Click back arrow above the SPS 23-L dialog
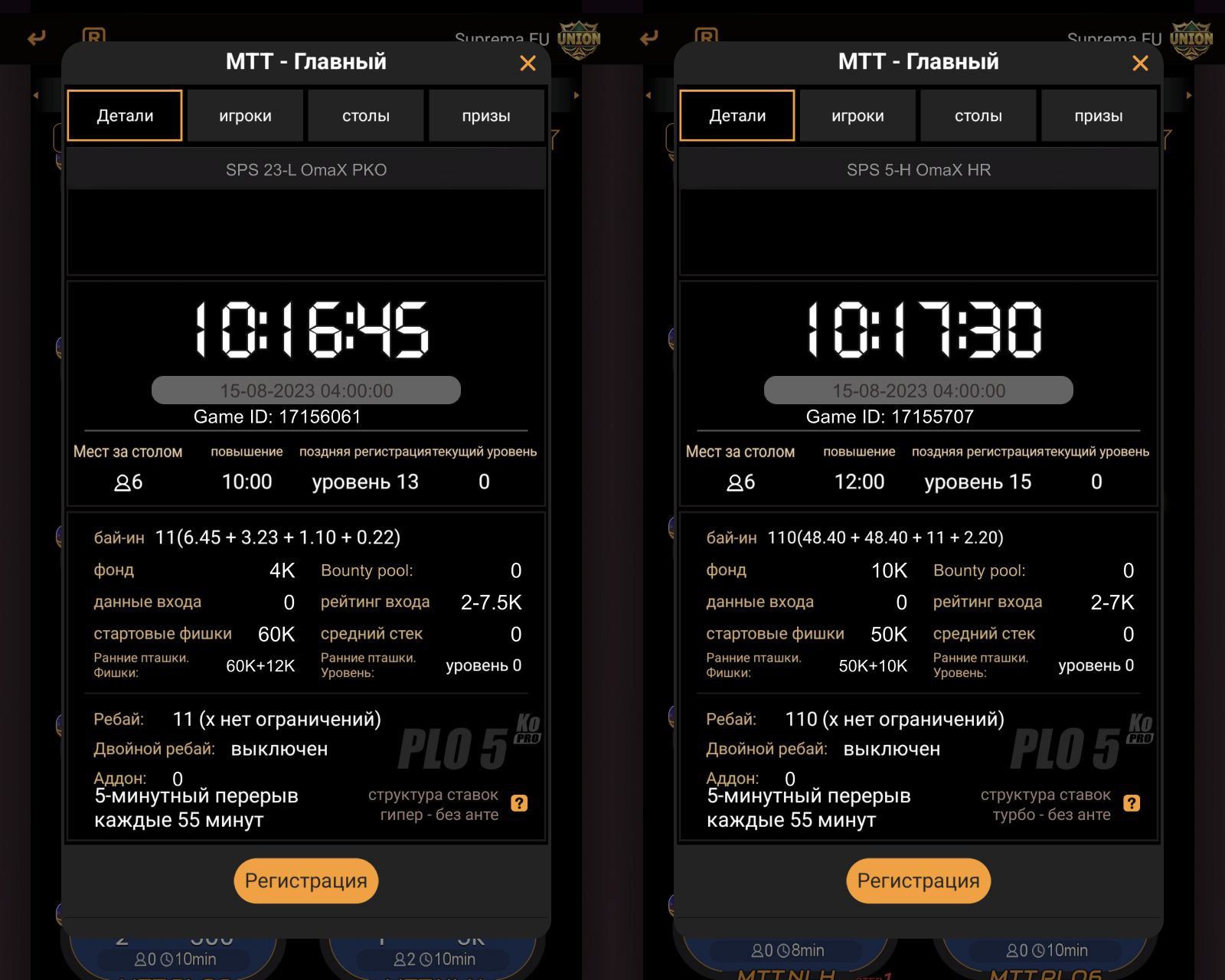The height and width of the screenshot is (980, 1225). click(37, 38)
